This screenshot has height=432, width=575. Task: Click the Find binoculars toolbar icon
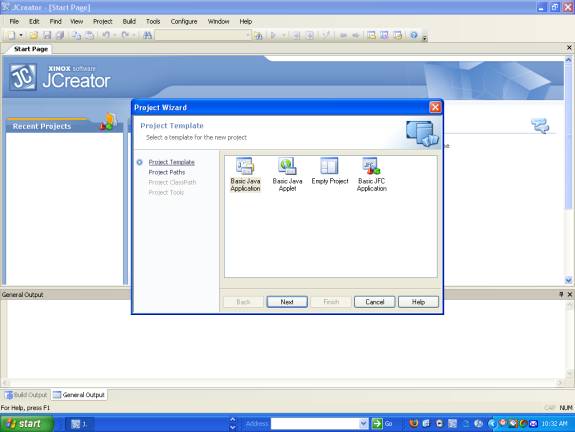pos(147,35)
